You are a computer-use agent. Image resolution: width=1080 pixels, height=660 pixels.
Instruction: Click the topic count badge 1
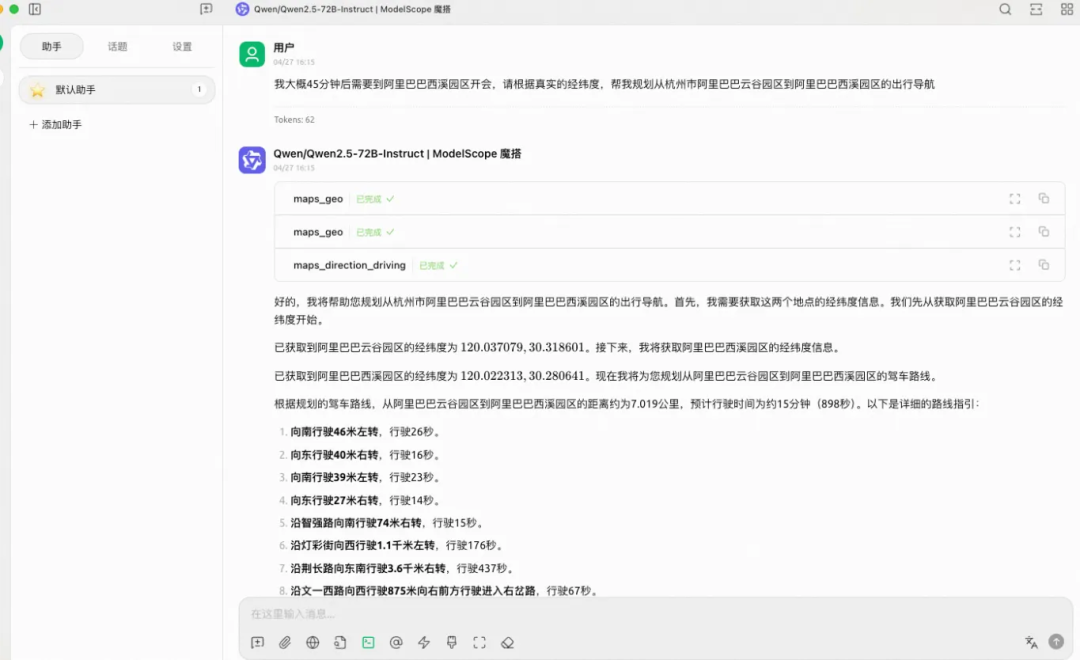coord(199,89)
